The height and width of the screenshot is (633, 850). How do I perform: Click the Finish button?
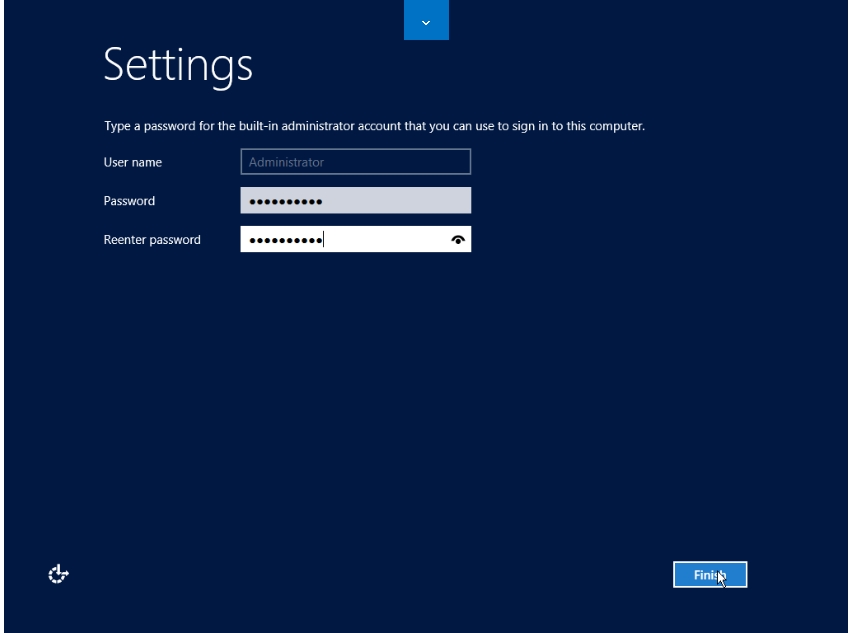point(709,575)
